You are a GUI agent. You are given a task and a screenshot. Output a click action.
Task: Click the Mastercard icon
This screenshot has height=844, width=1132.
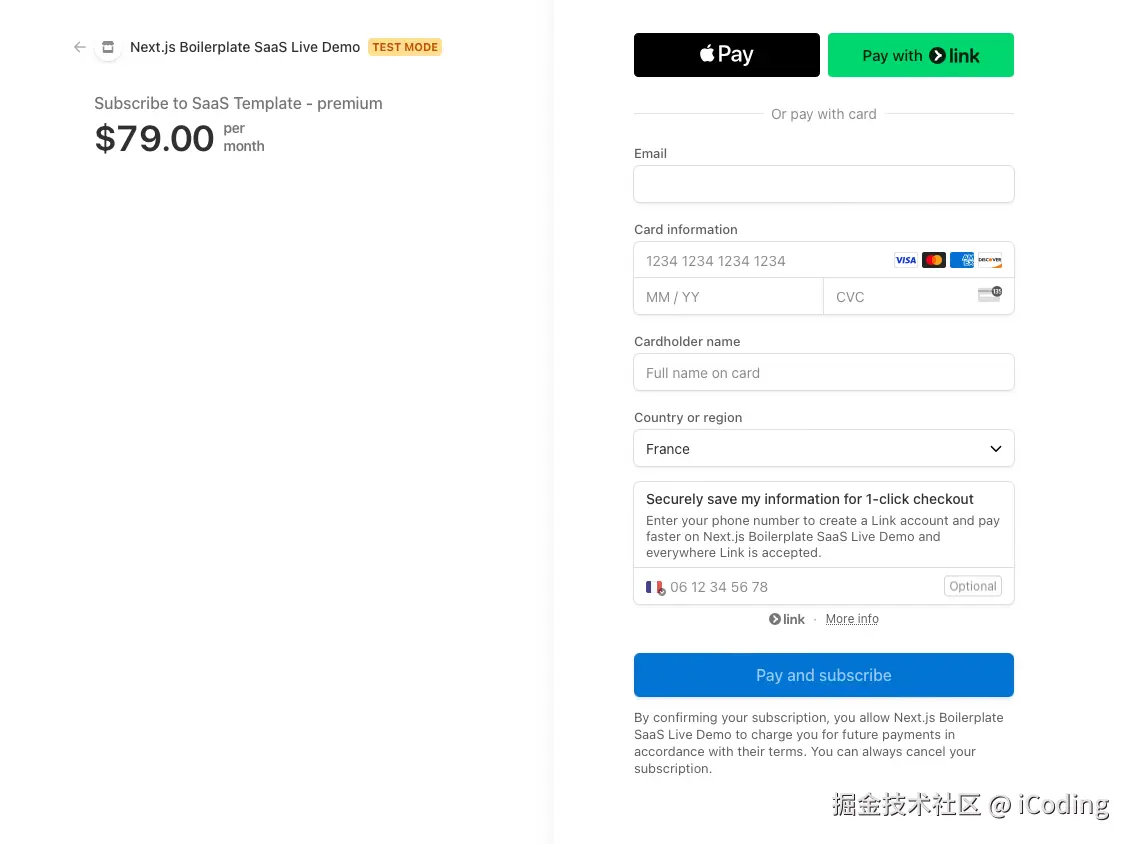[934, 260]
